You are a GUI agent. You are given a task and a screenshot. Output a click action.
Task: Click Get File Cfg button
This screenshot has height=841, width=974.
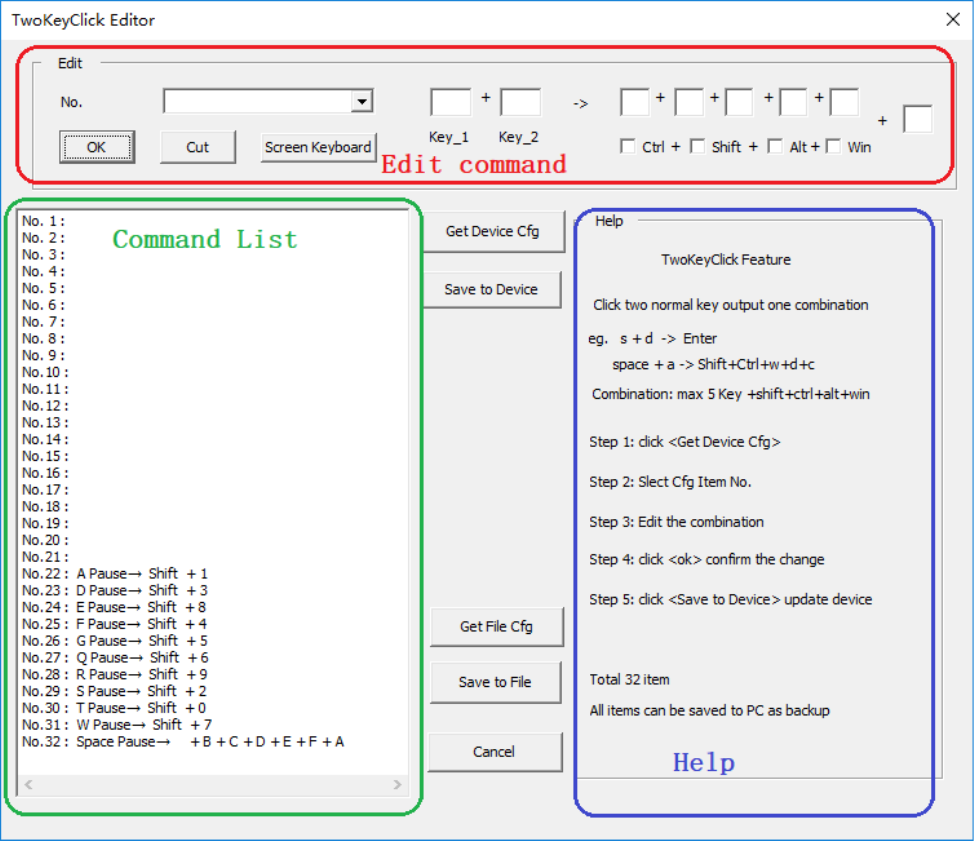point(496,627)
